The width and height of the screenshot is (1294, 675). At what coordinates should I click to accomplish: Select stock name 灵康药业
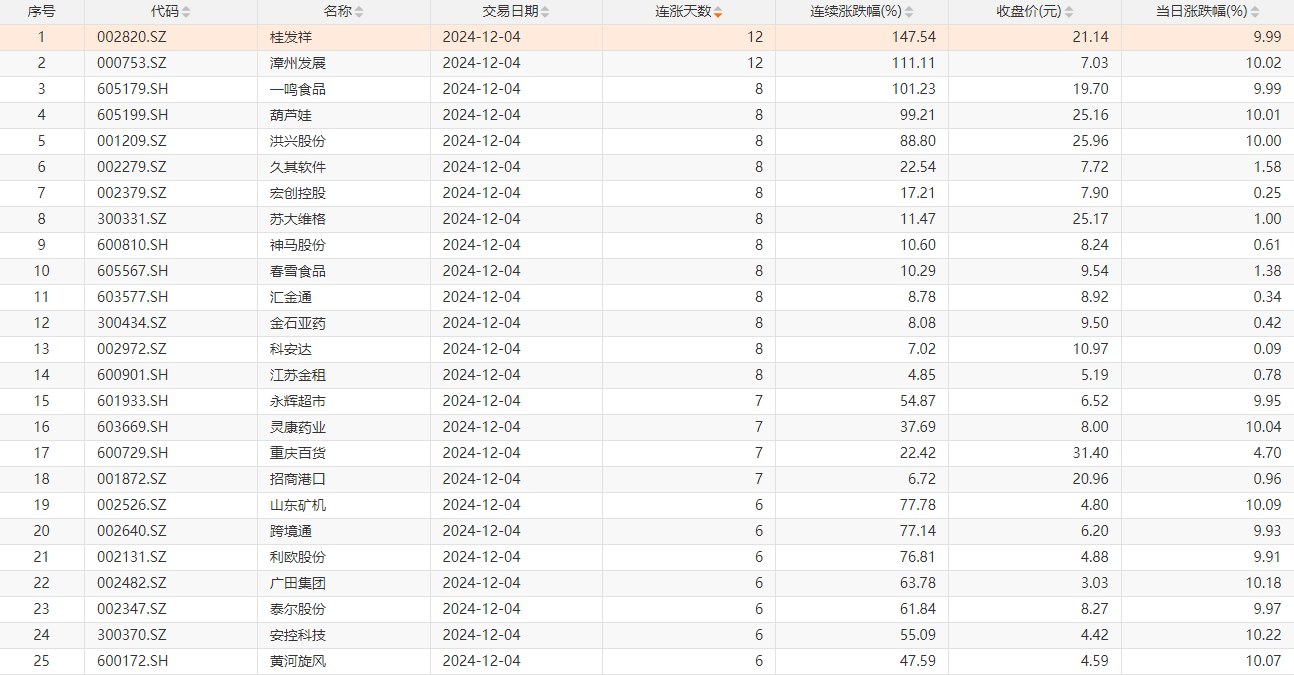tap(298, 427)
